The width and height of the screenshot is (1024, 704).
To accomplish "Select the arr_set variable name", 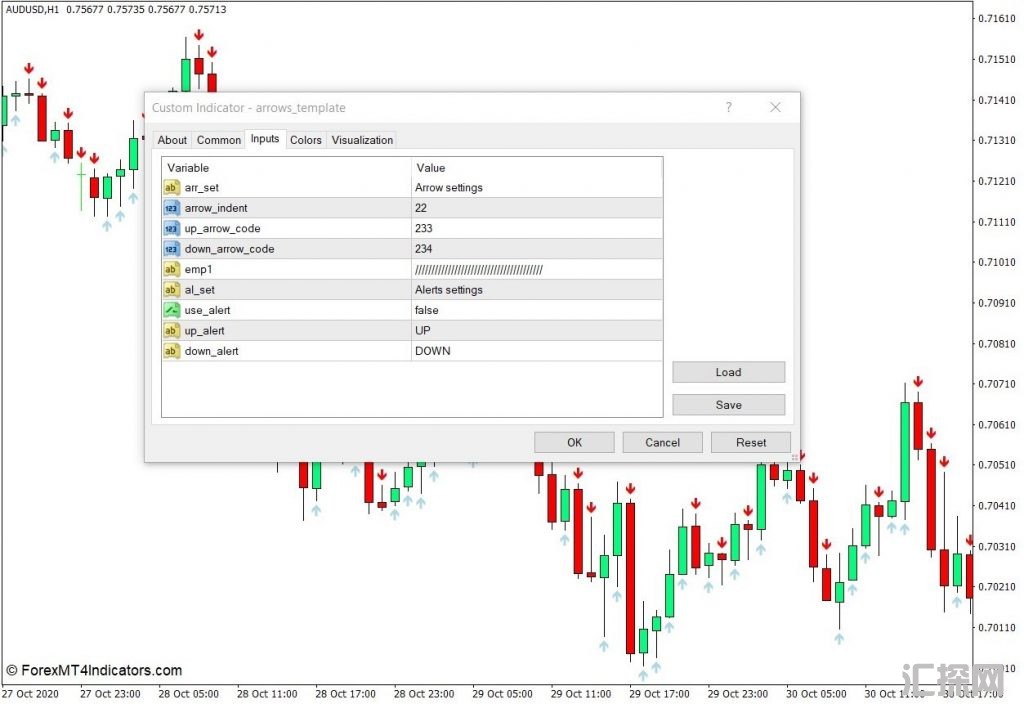I will tap(202, 187).
